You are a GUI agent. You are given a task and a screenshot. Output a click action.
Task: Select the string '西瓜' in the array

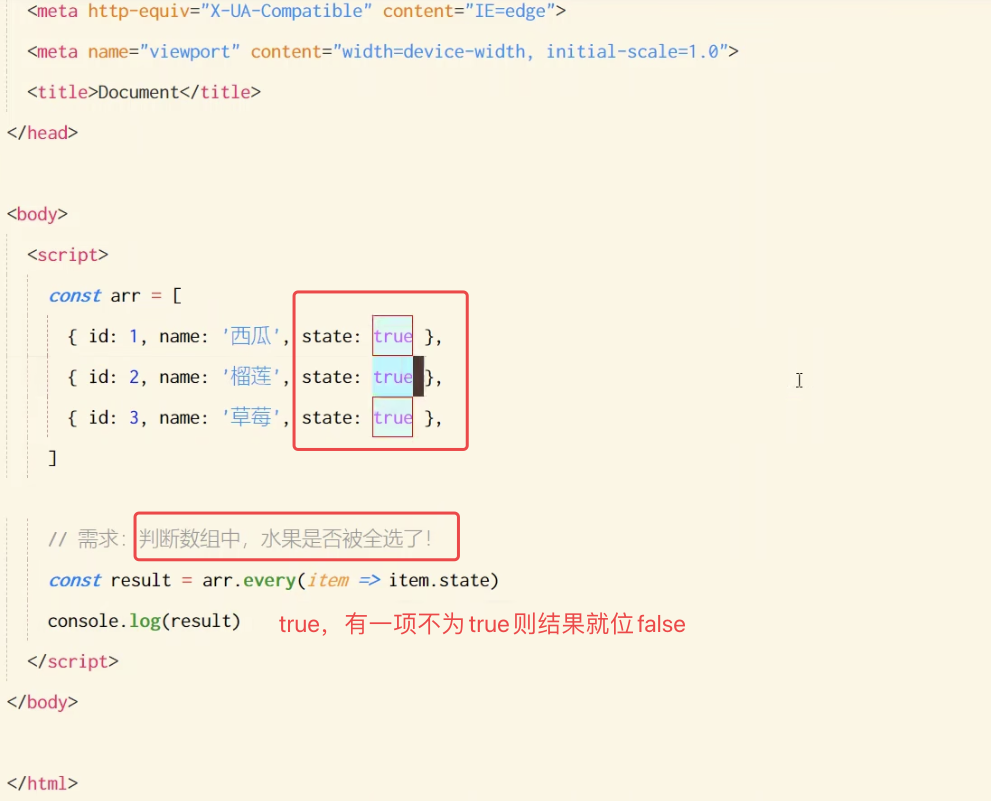click(x=251, y=336)
